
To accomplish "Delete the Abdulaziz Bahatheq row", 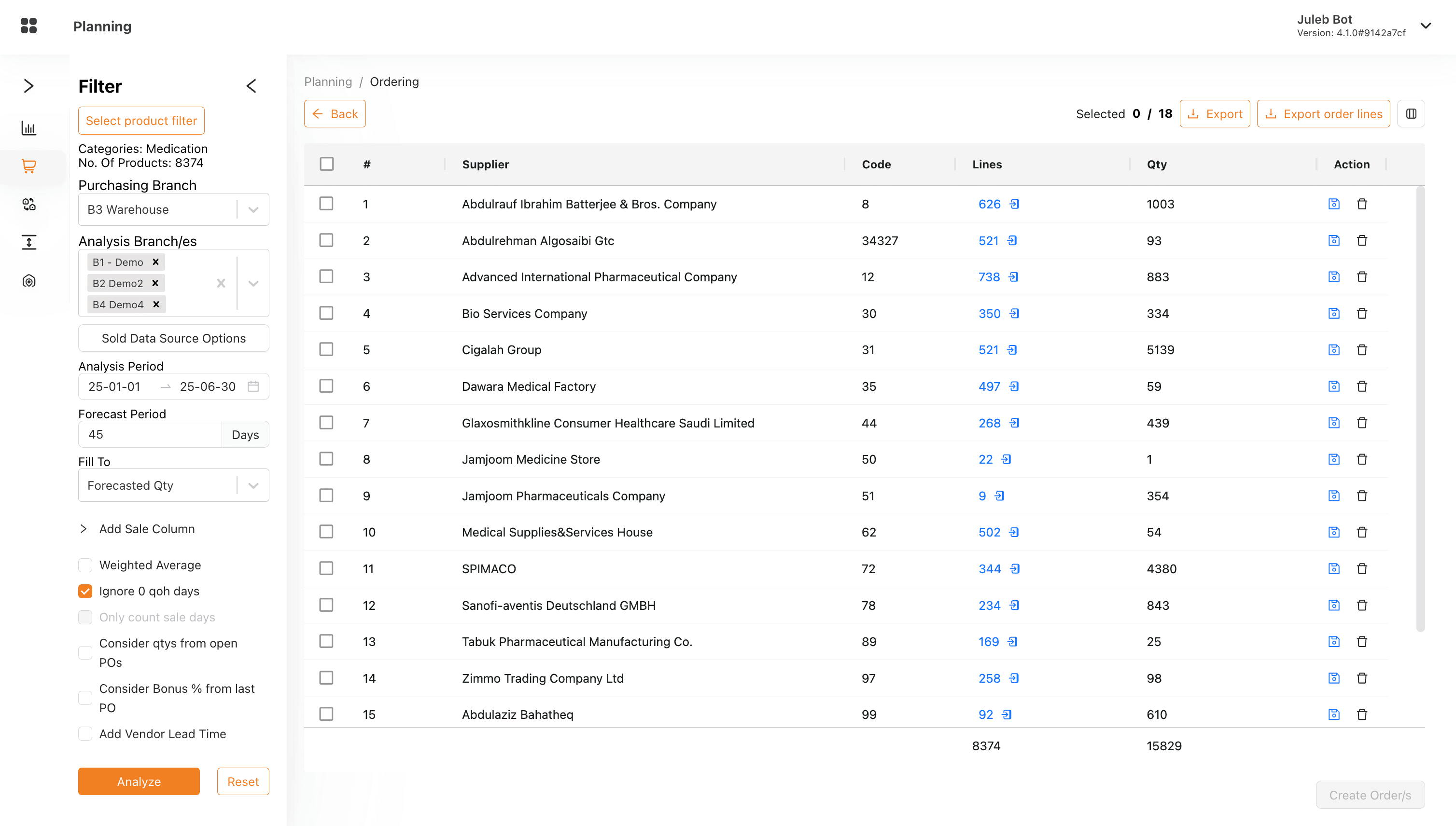I will (1362, 714).
